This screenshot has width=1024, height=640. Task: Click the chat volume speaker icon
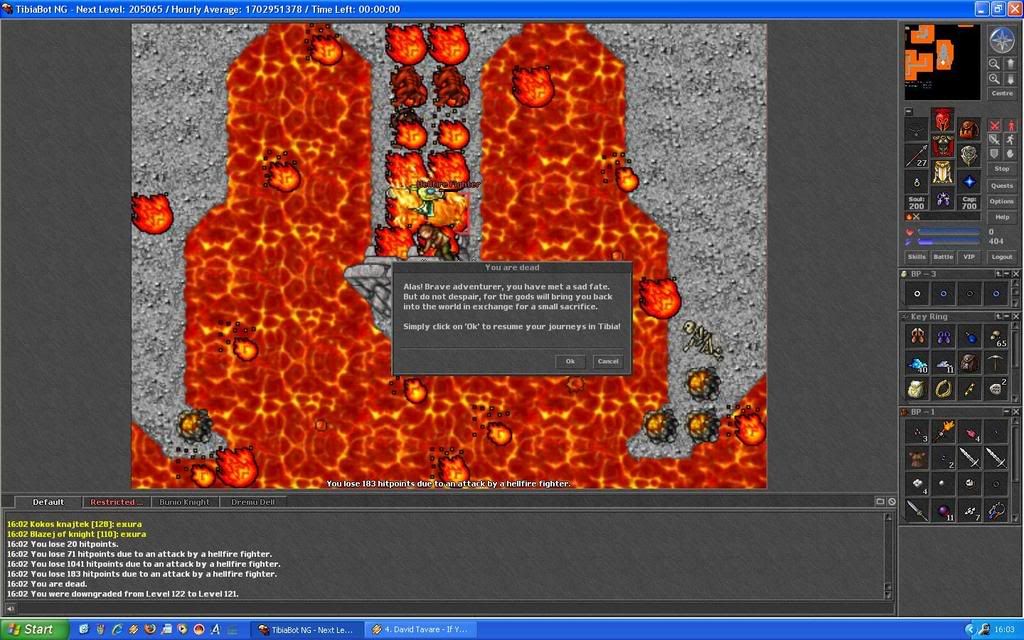[10, 609]
